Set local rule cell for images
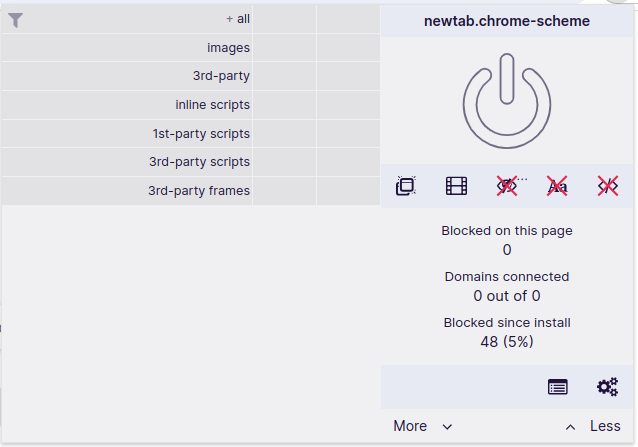The image size is (638, 447). click(x=348, y=48)
